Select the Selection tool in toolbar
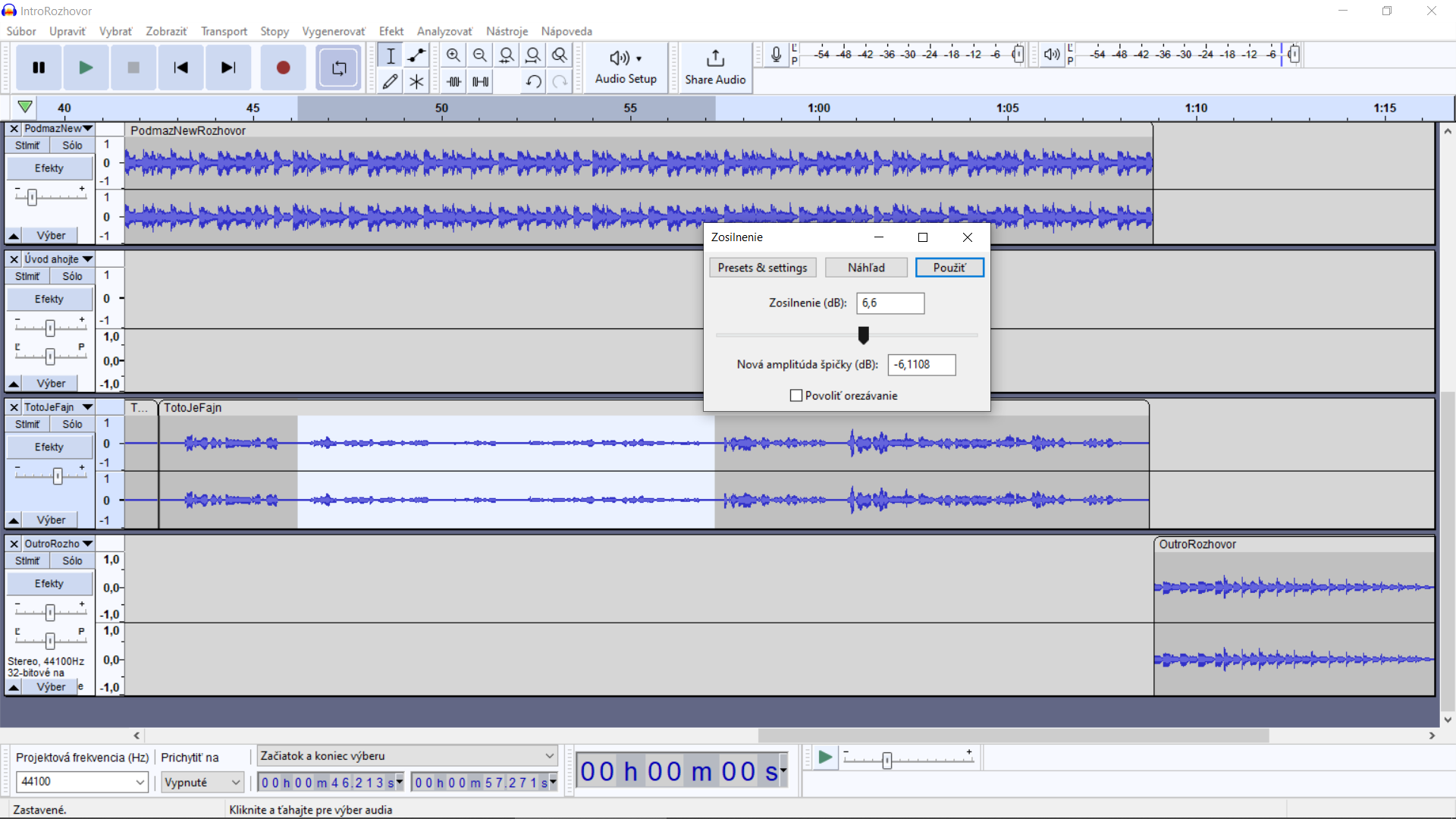This screenshot has width=1456, height=819. [x=391, y=55]
